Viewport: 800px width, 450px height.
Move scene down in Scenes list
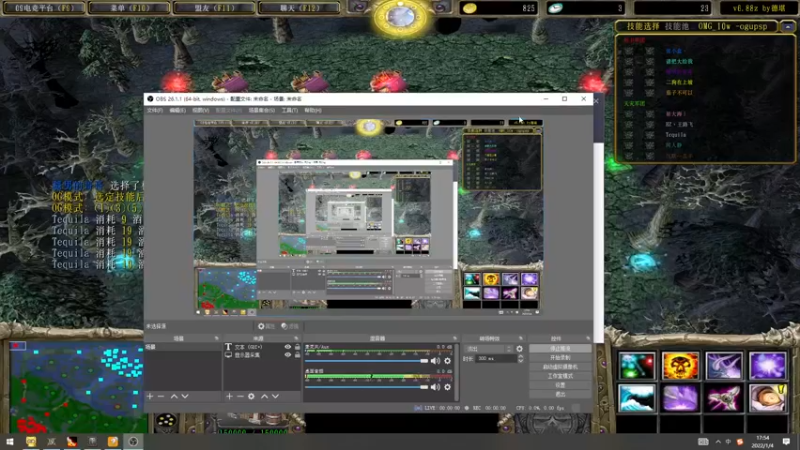(185, 396)
